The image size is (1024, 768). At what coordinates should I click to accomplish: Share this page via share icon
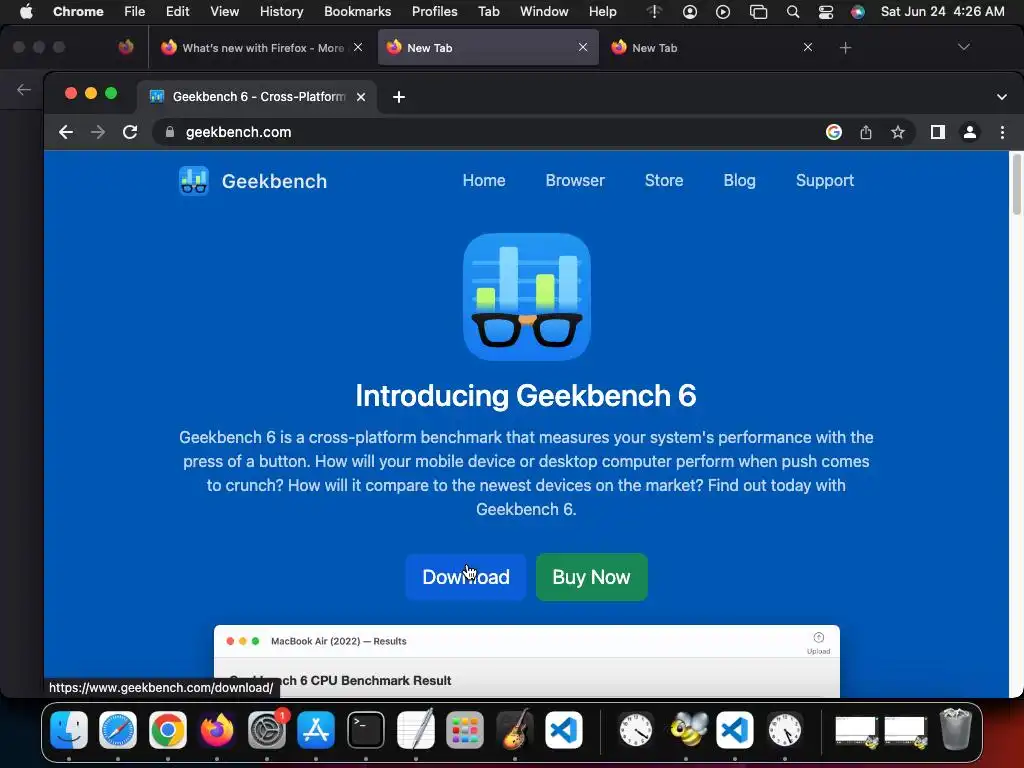tap(866, 133)
